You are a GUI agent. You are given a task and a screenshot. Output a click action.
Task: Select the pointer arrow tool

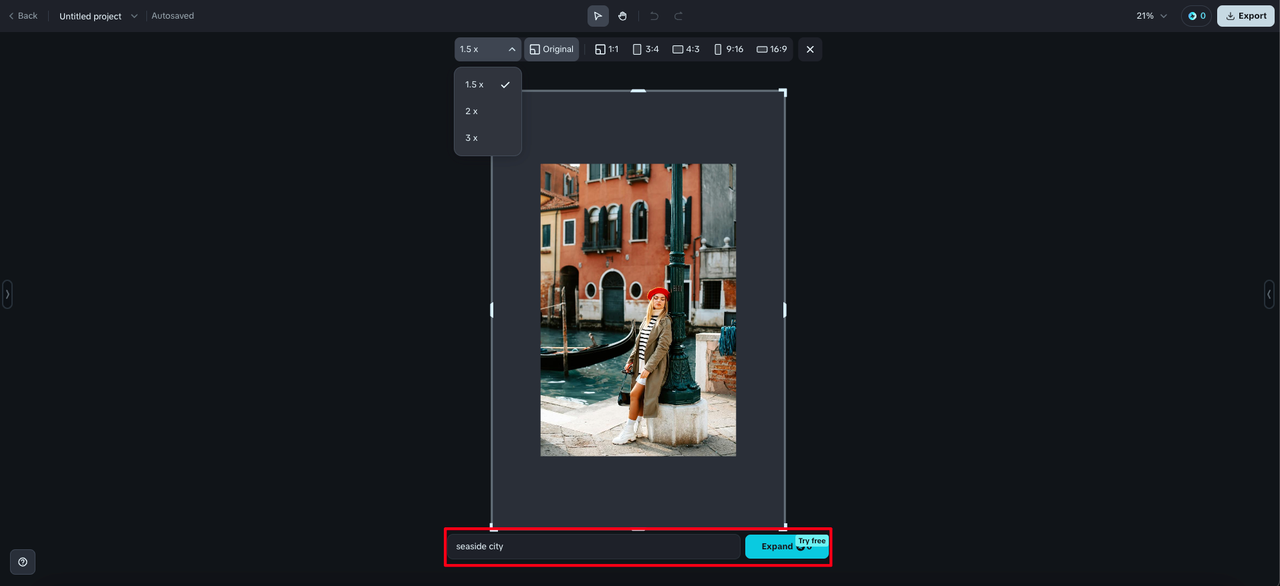coord(598,16)
